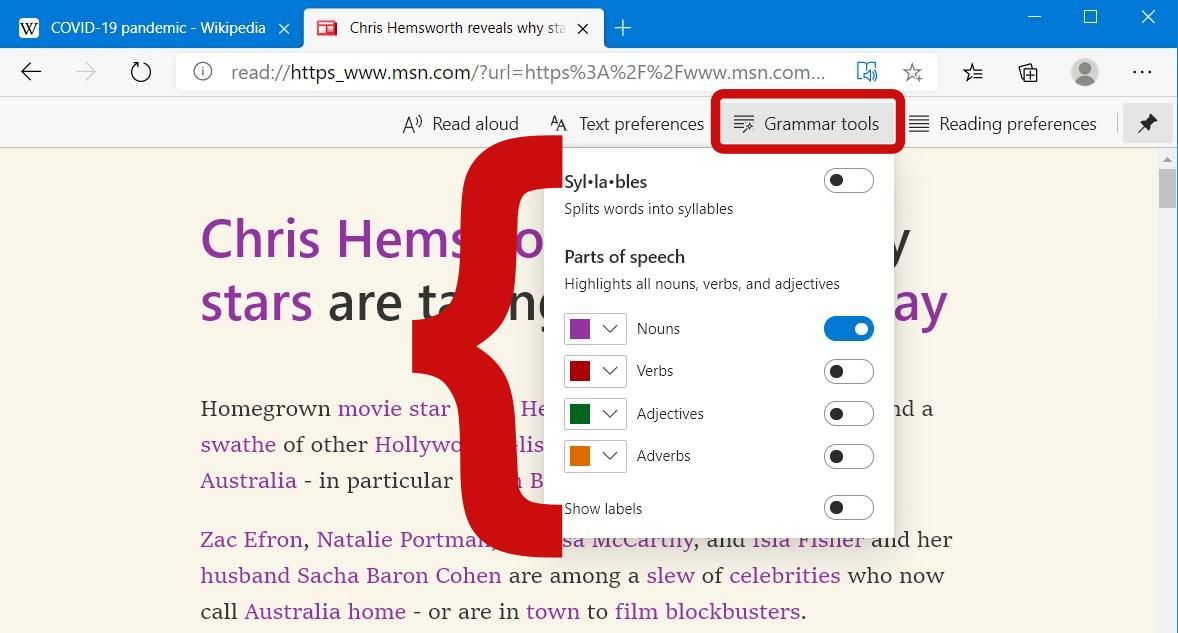Click the site information icon in address bar
1178x633 pixels.
[202, 72]
